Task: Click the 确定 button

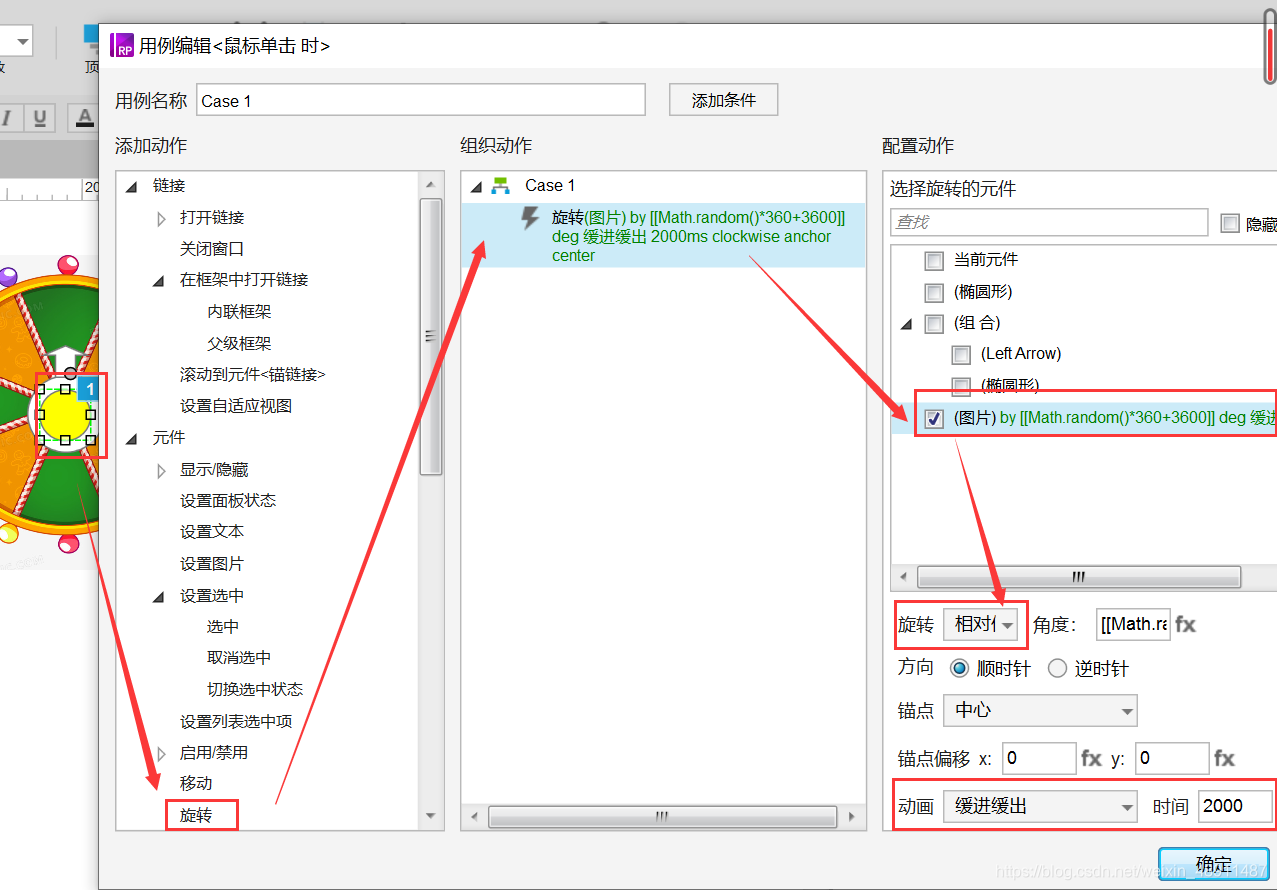Action: (1214, 865)
